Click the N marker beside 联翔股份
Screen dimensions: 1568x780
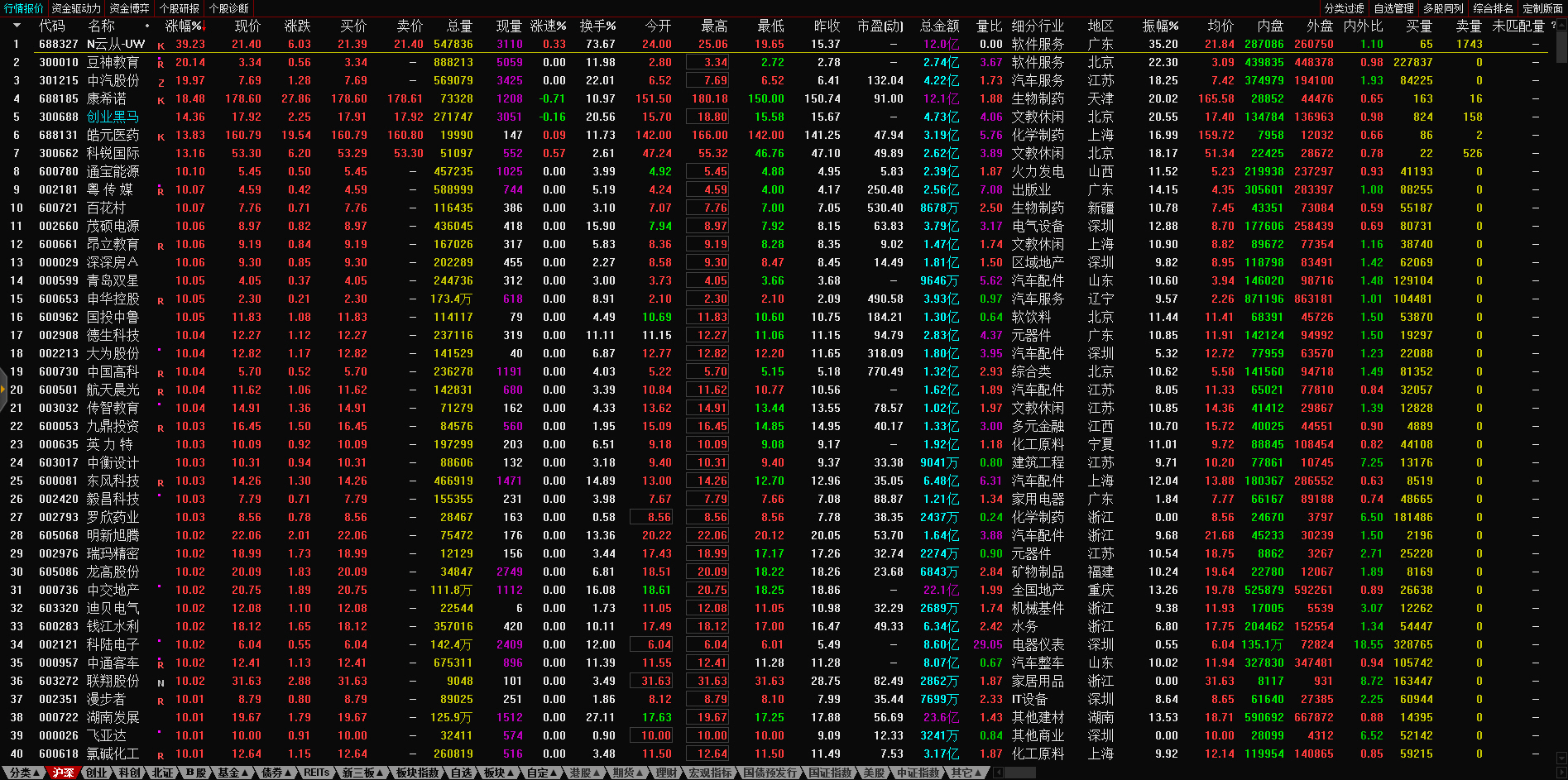[161, 682]
